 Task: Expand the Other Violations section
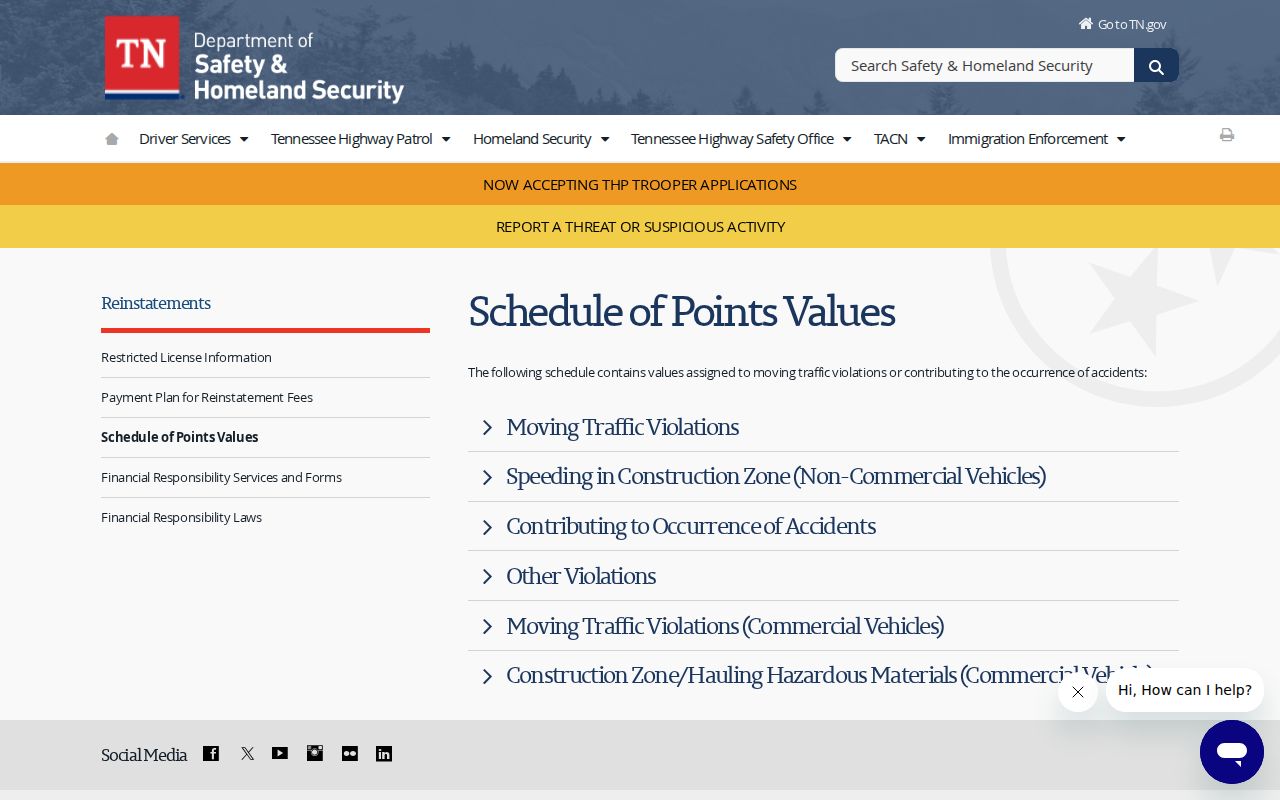click(x=823, y=577)
